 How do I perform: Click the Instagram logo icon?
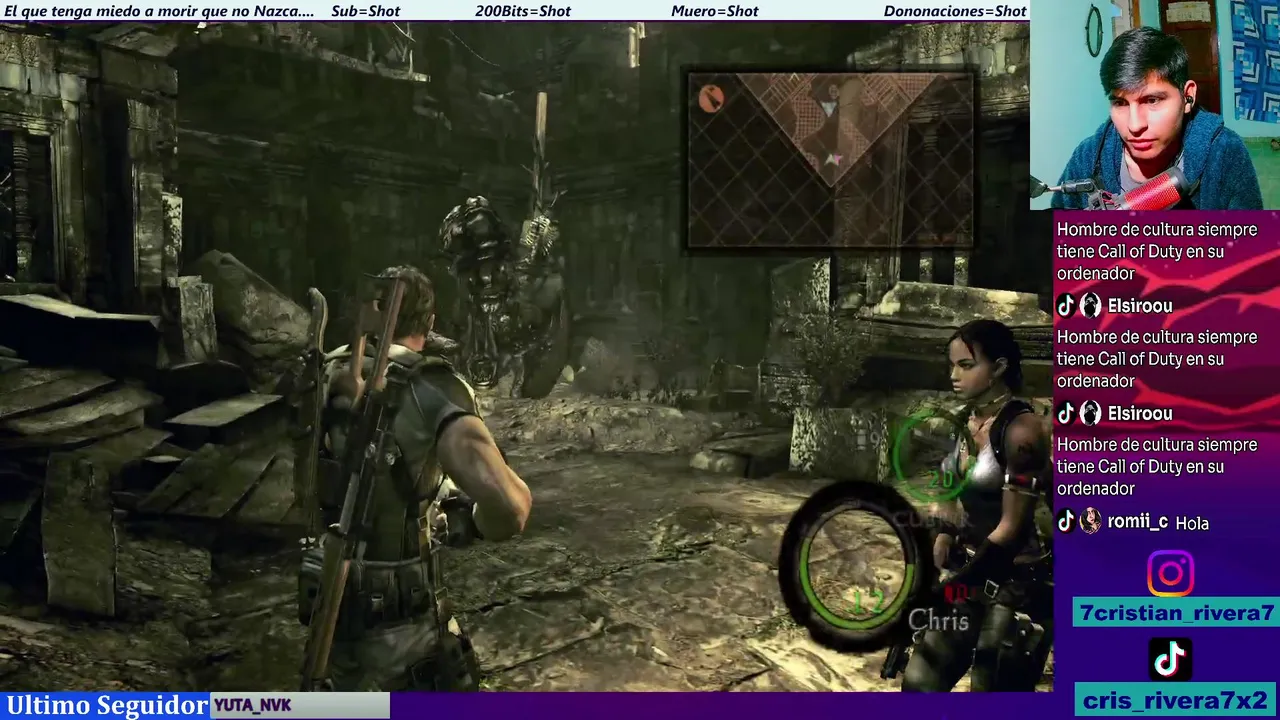pyautogui.click(x=1170, y=574)
